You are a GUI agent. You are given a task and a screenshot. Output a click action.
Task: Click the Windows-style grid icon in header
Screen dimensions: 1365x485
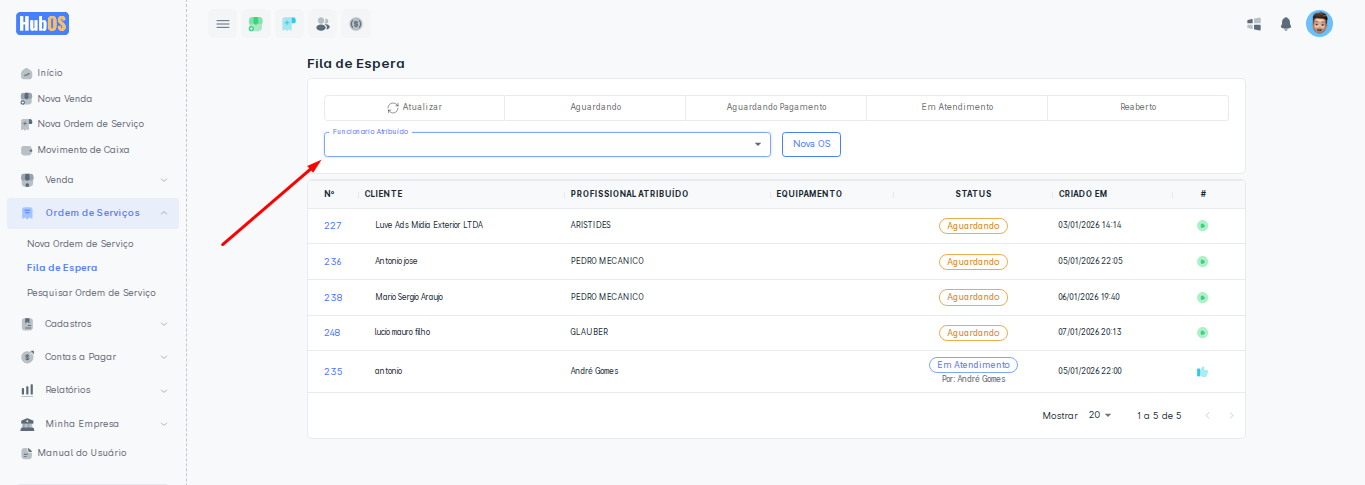point(1254,24)
